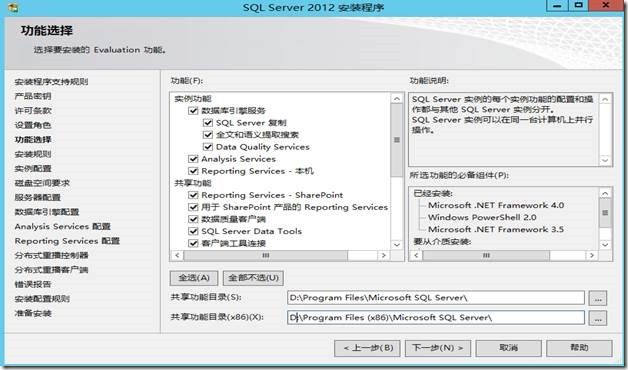
Task: Click Microsoft .NET Framework 4.0 entry
Action: pyautogui.click(x=496, y=205)
